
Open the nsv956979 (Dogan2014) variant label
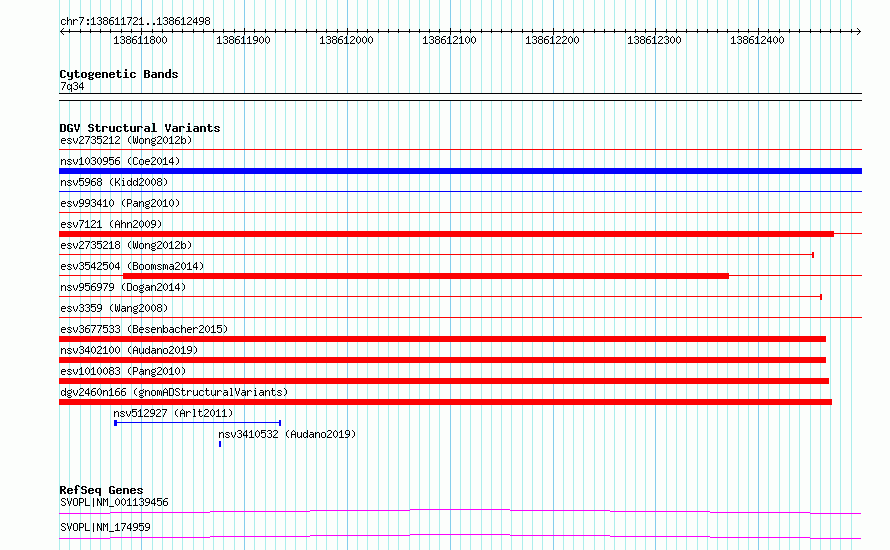(123, 287)
